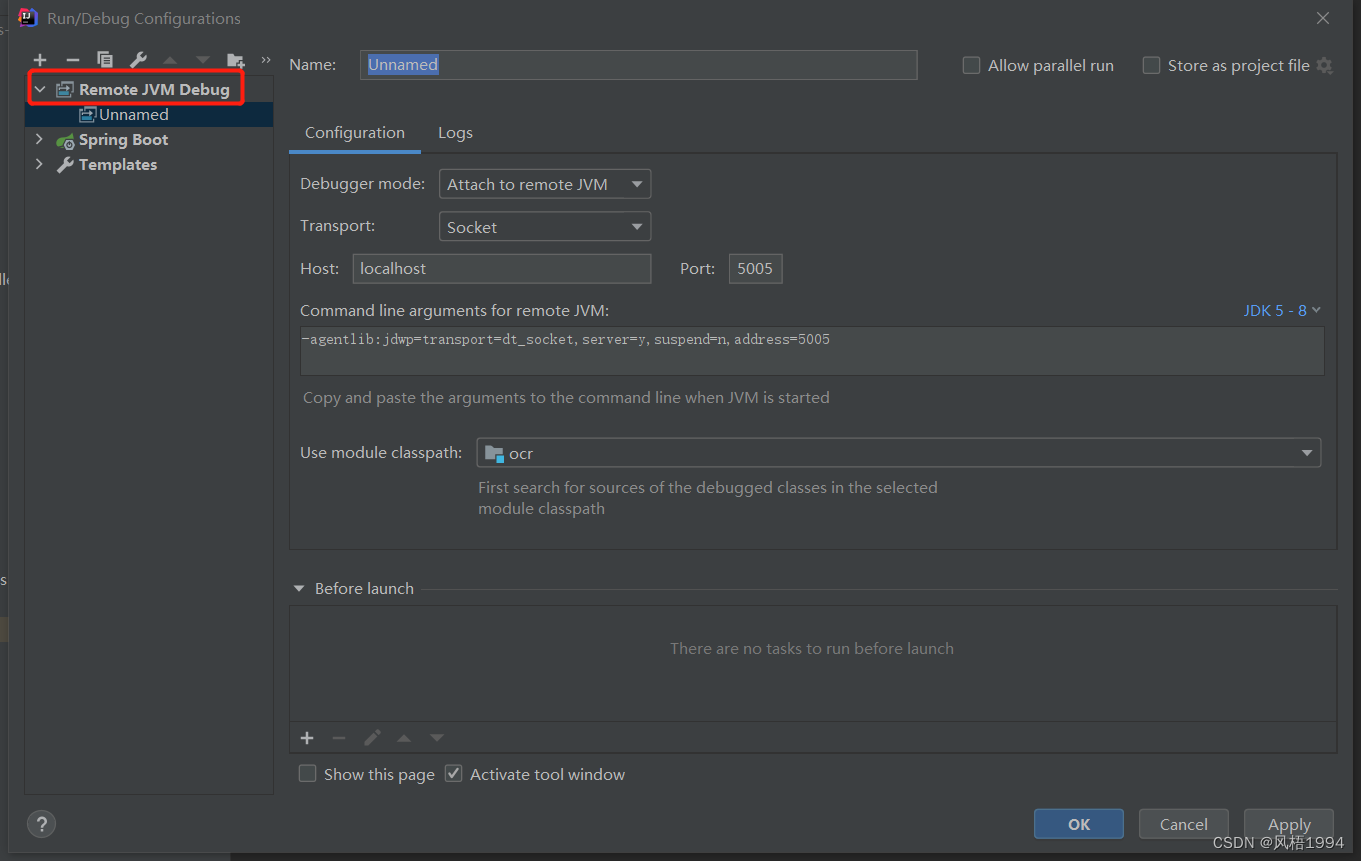Copy the selected configuration
This screenshot has width=1361, height=861.
point(105,60)
